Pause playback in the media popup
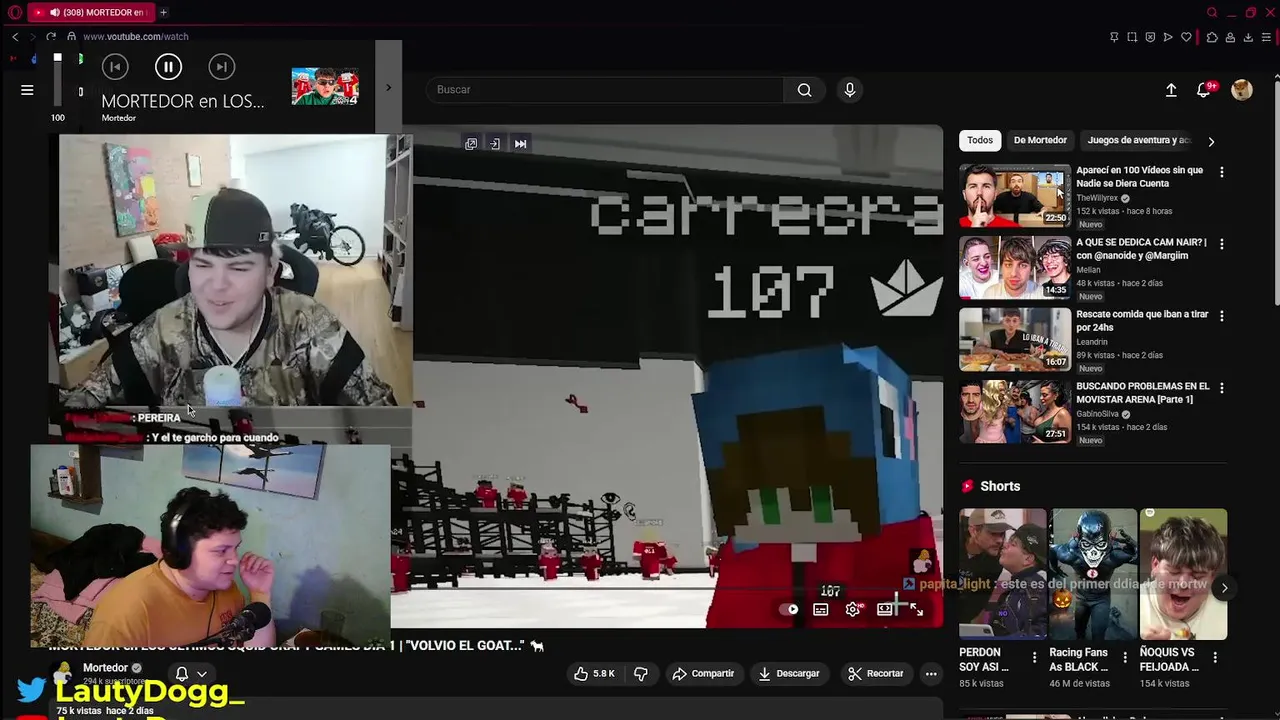 168,67
